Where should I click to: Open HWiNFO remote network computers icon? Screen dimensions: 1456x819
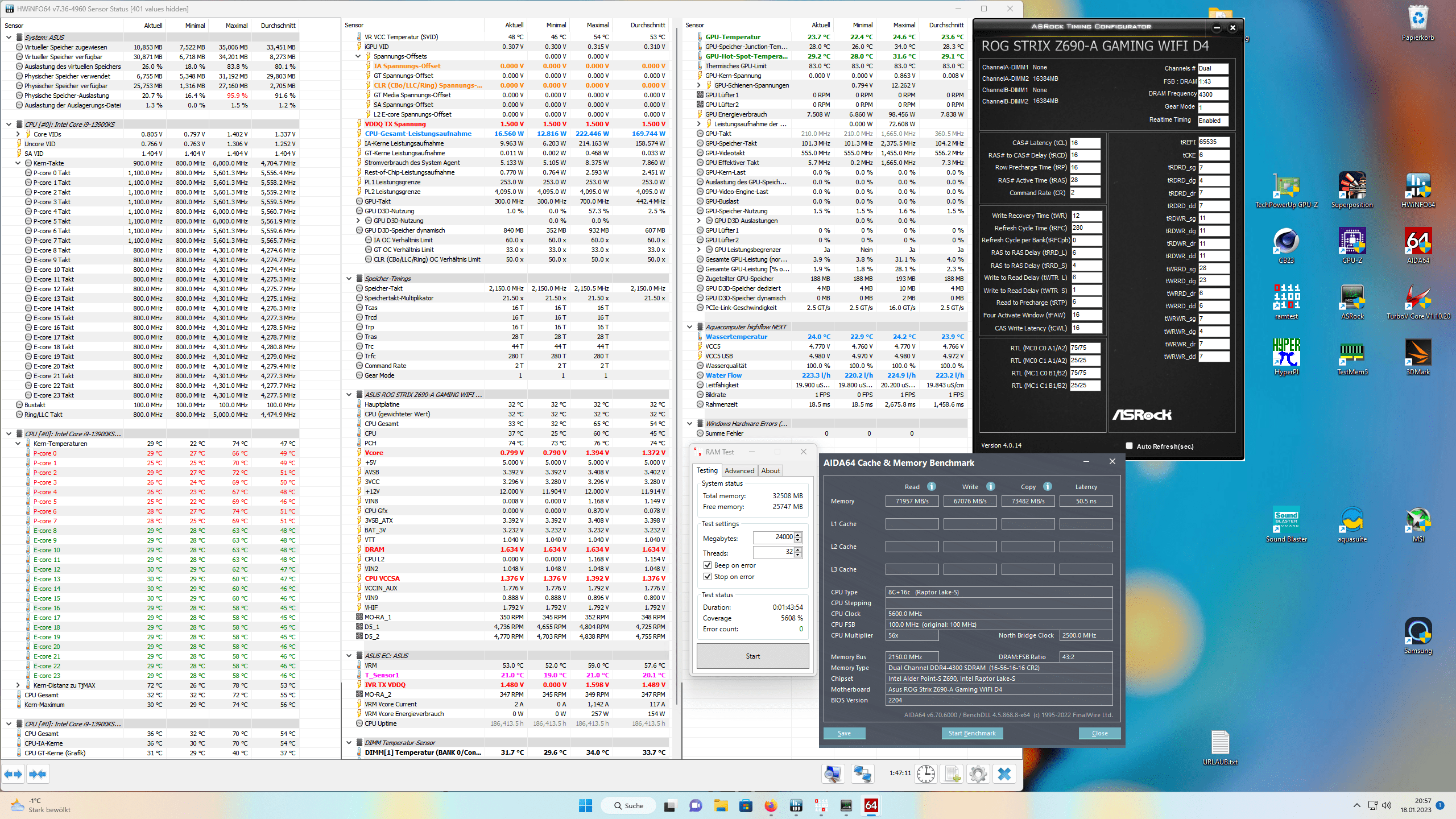coord(862,774)
